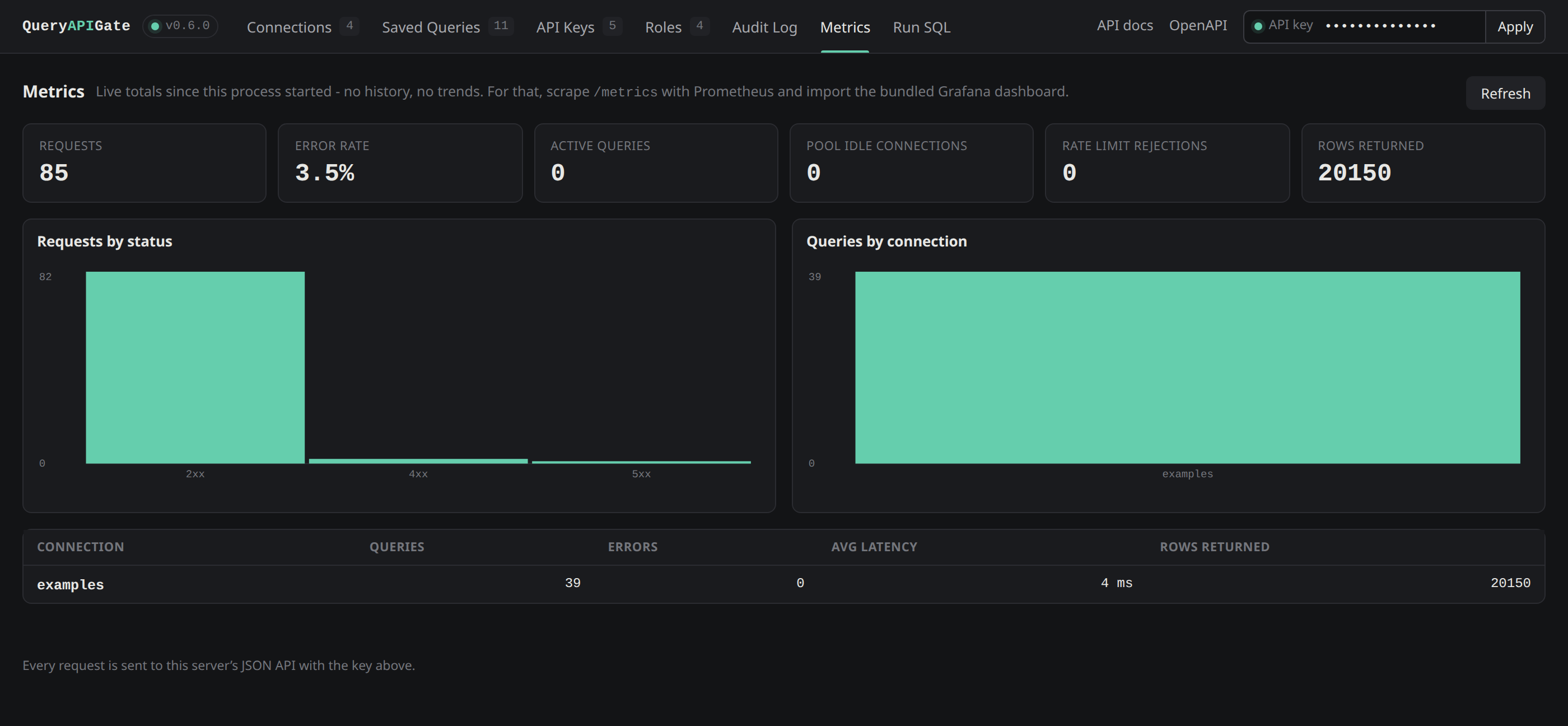Select the Metrics tab
Viewport: 1568px width, 726px height.
coord(845,27)
